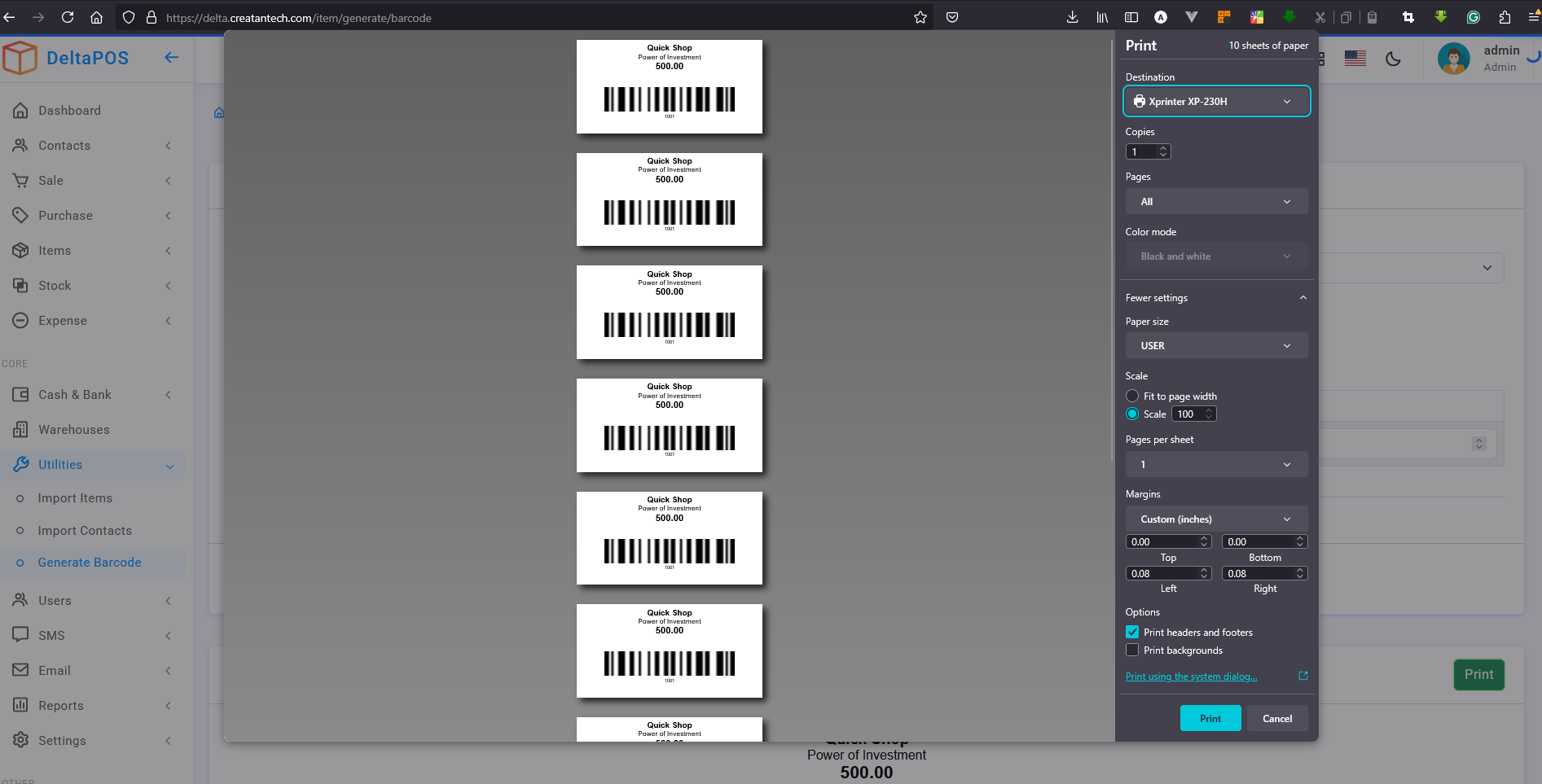Open Import Contacts
The height and width of the screenshot is (784, 1542).
85,531
